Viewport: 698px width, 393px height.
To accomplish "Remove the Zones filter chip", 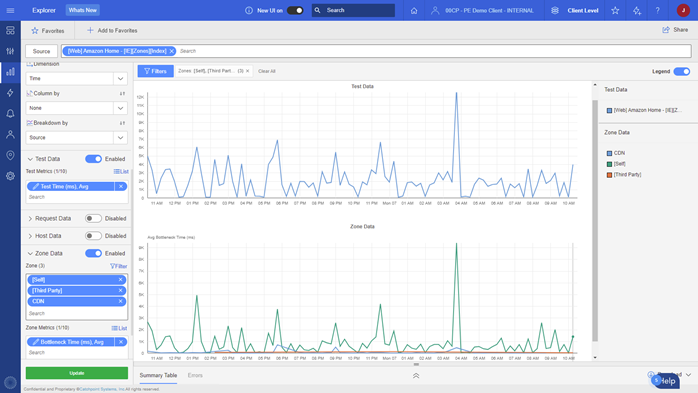I will click(x=248, y=71).
